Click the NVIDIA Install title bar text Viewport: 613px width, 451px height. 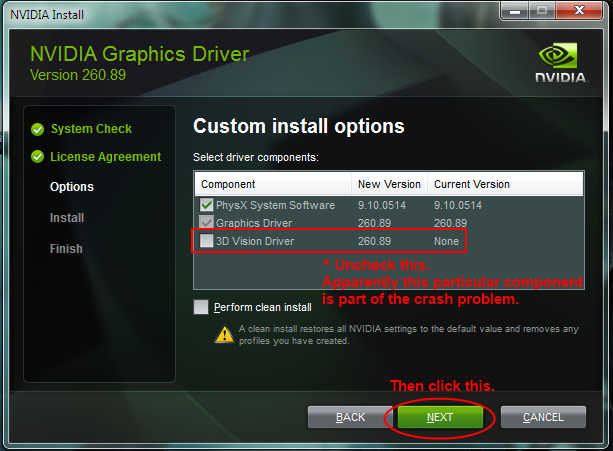47,15
